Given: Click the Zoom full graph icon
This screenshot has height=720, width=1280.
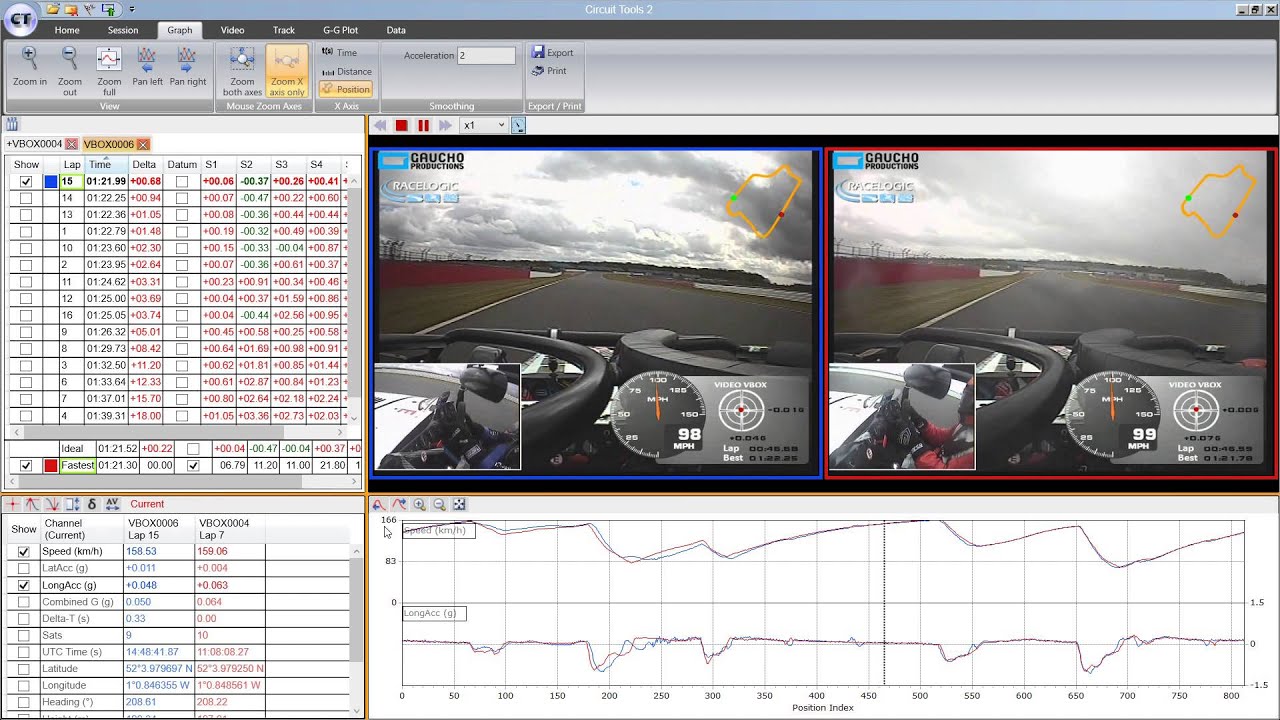Looking at the screenshot, I should pos(109,58).
